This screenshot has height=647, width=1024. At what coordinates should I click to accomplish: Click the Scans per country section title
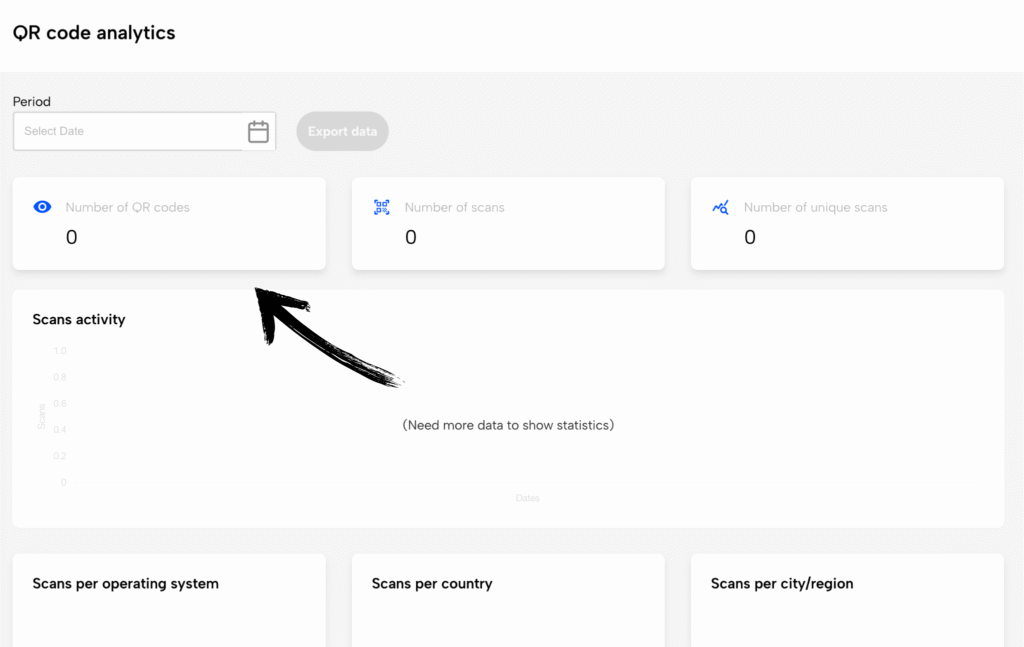point(431,583)
